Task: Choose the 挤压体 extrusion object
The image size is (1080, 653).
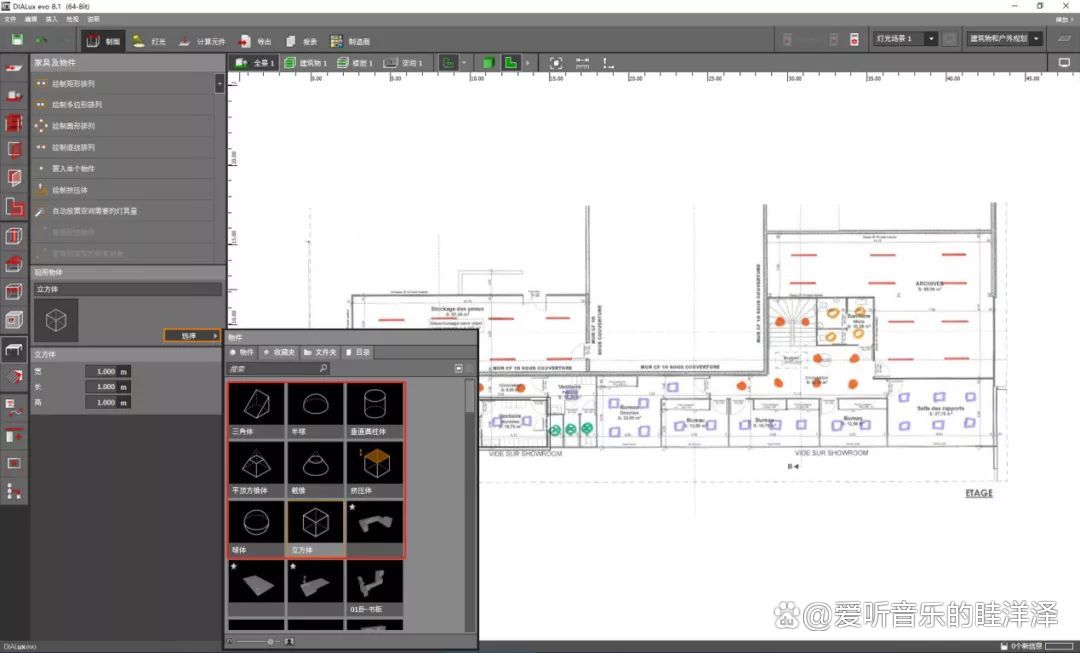Action: coord(375,470)
